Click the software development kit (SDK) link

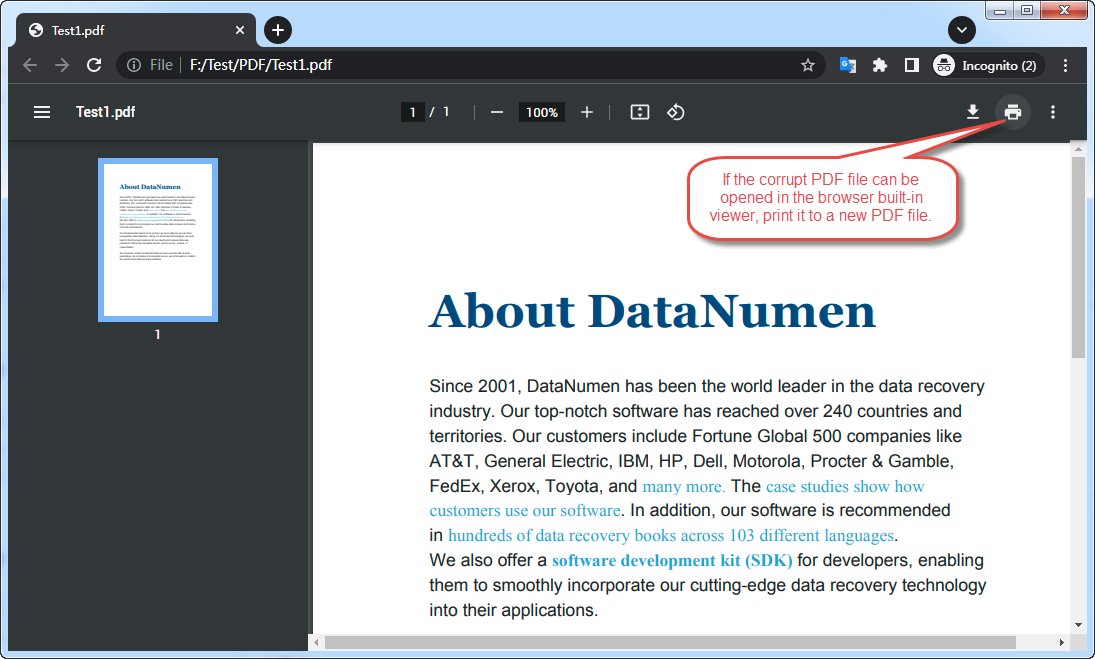[x=671, y=560]
